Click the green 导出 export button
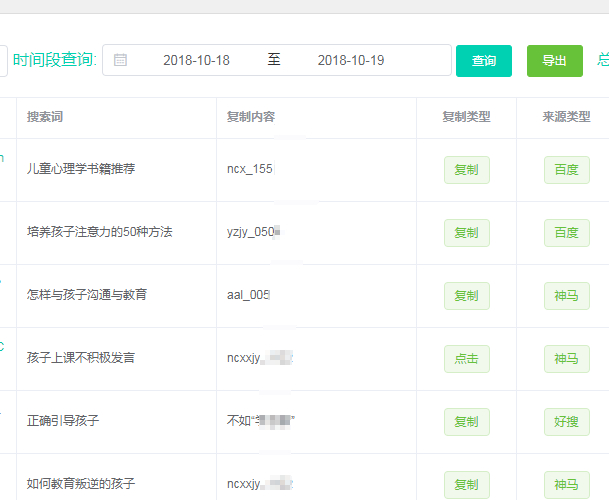 555,61
